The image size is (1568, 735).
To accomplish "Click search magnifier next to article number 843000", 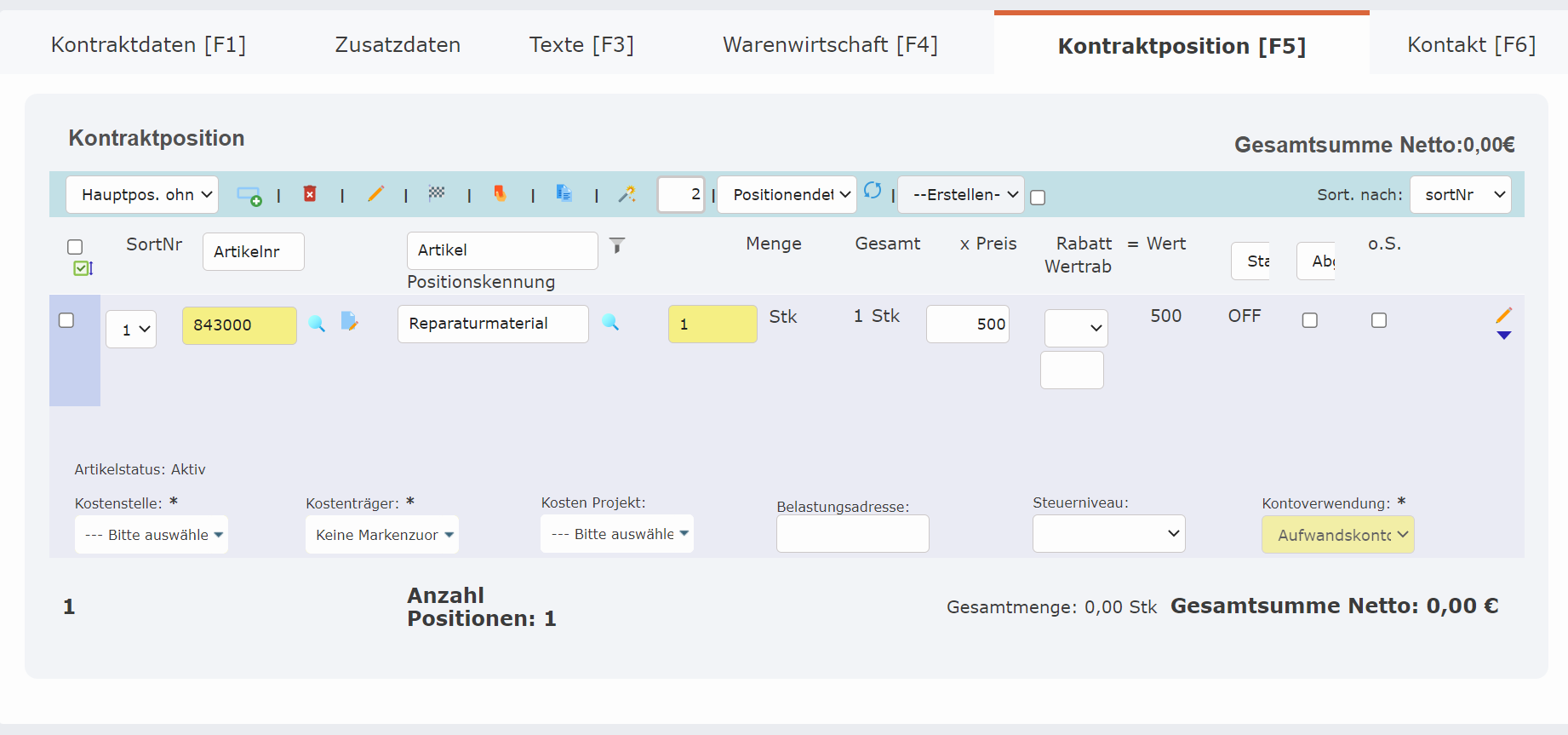I will pos(317,324).
